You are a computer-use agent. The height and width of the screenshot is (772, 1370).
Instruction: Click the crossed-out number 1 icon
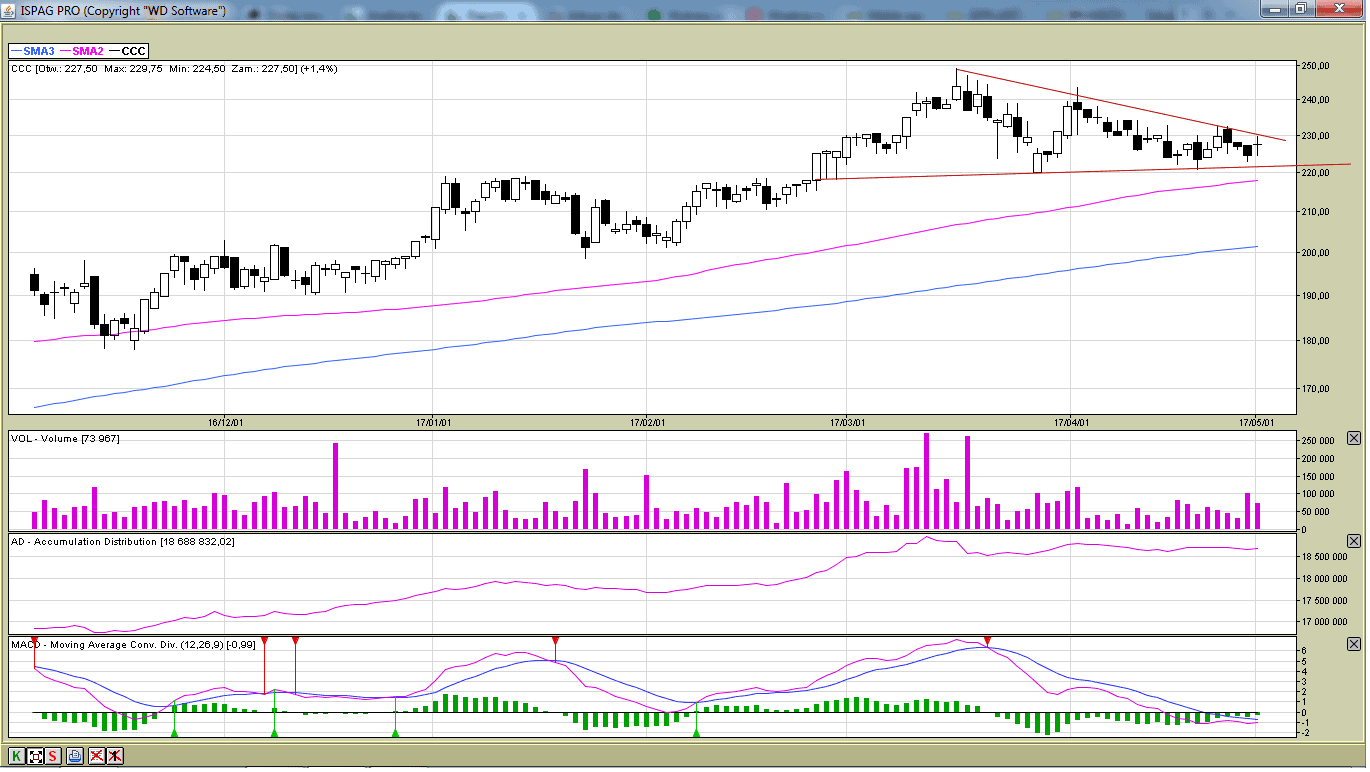115,756
